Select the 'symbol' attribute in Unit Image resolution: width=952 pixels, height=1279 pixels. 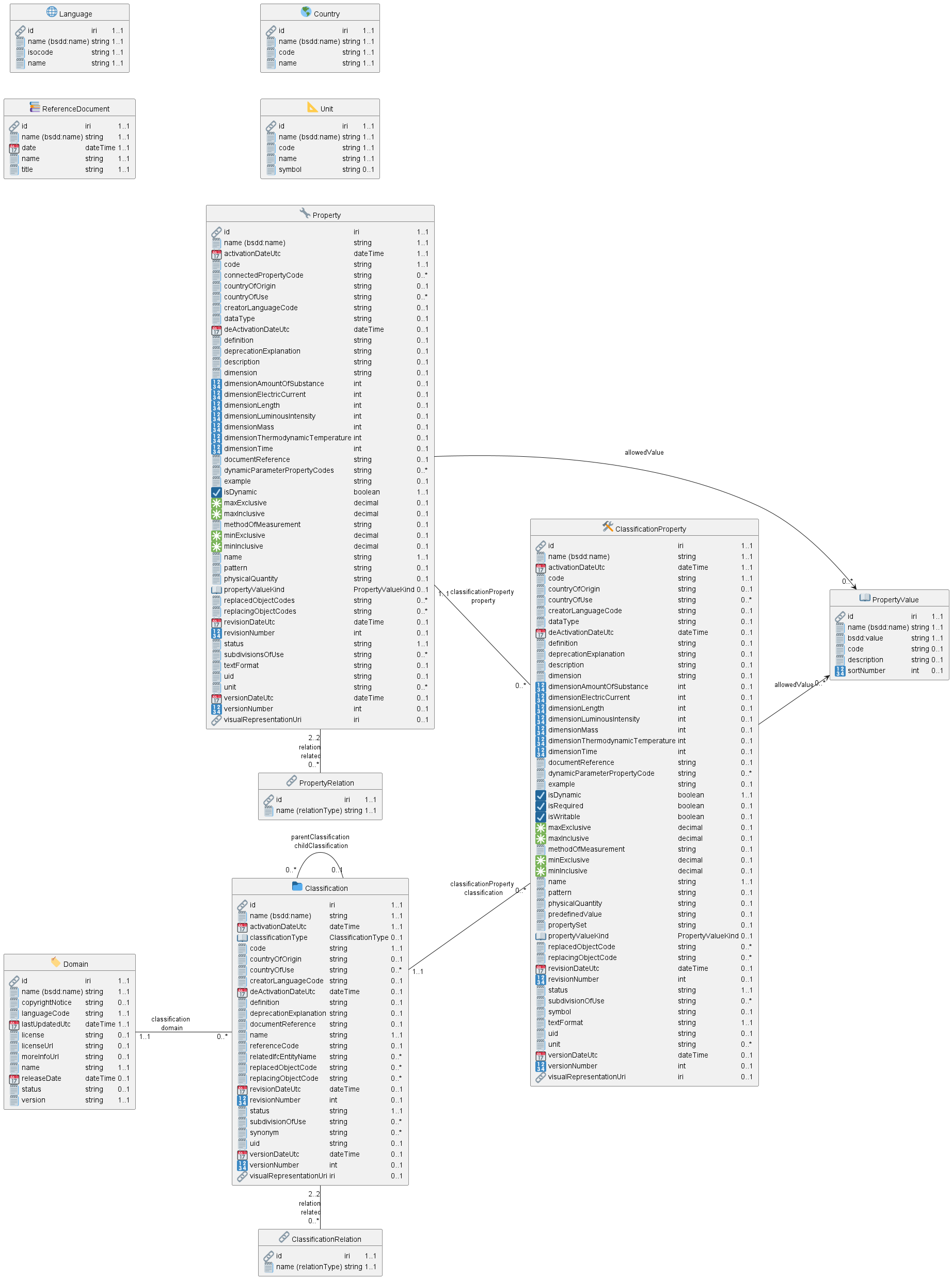click(290, 170)
